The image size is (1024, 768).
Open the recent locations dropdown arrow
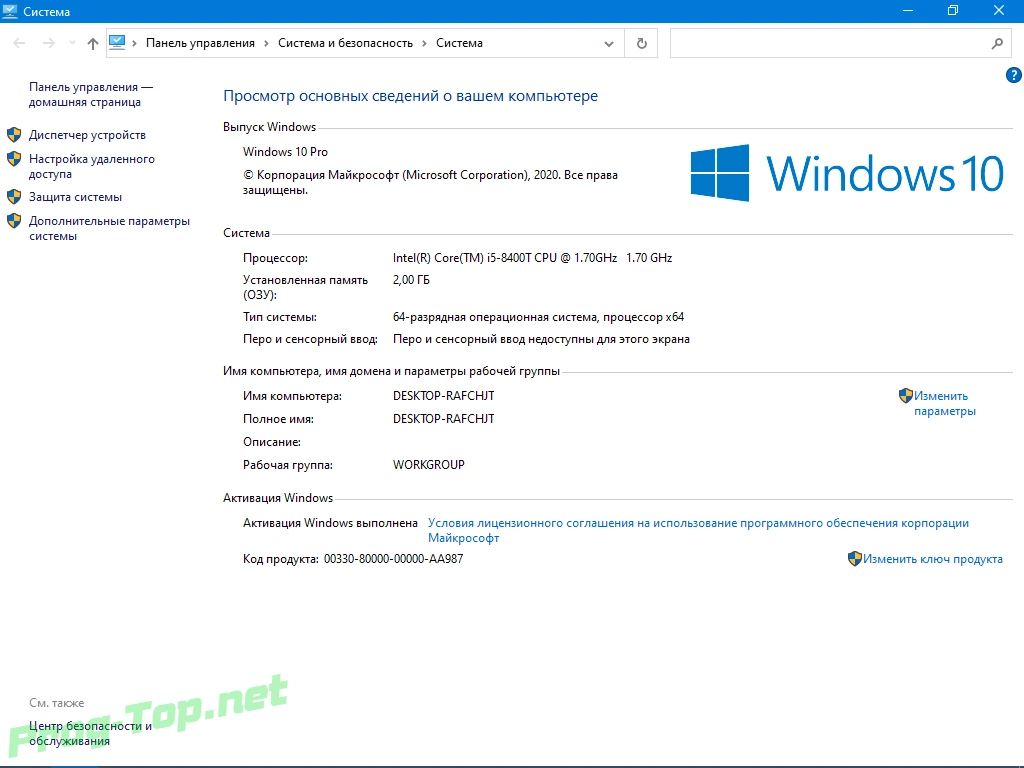click(72, 43)
